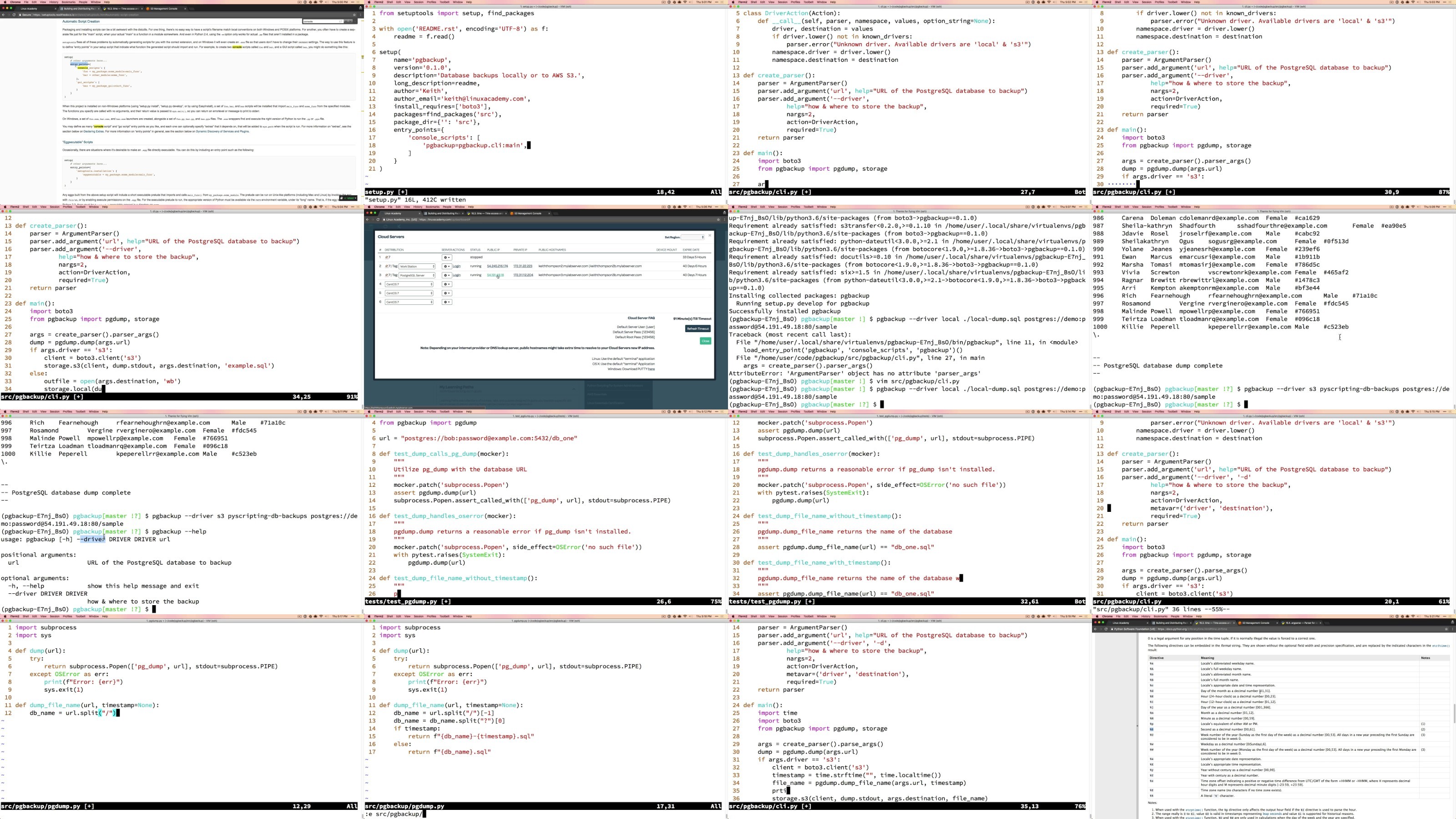
Task: Click the 'Automatic Script Creation' heading
Action: coord(81,21)
